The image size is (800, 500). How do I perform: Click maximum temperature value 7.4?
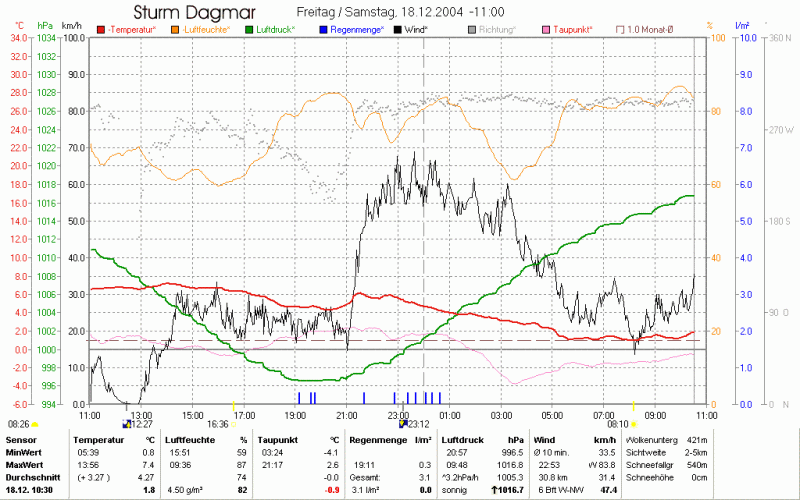pos(148,465)
